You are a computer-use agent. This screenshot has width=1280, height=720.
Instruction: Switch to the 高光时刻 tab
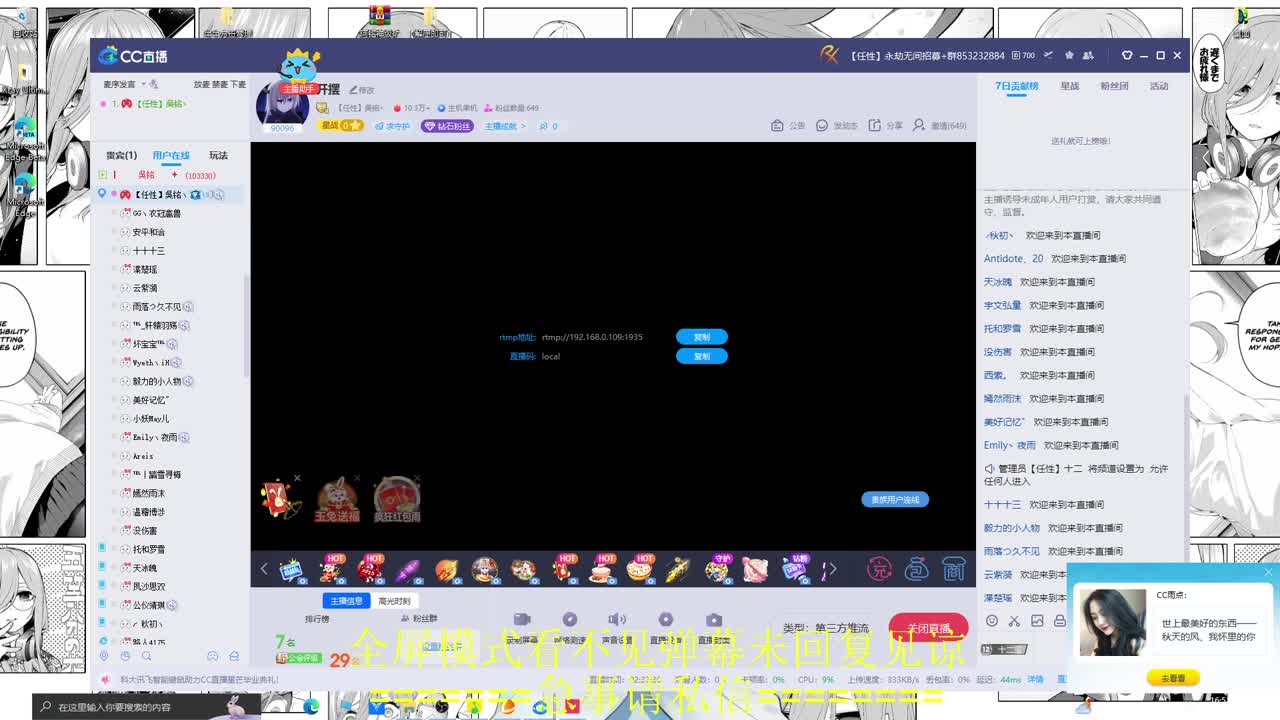394,601
